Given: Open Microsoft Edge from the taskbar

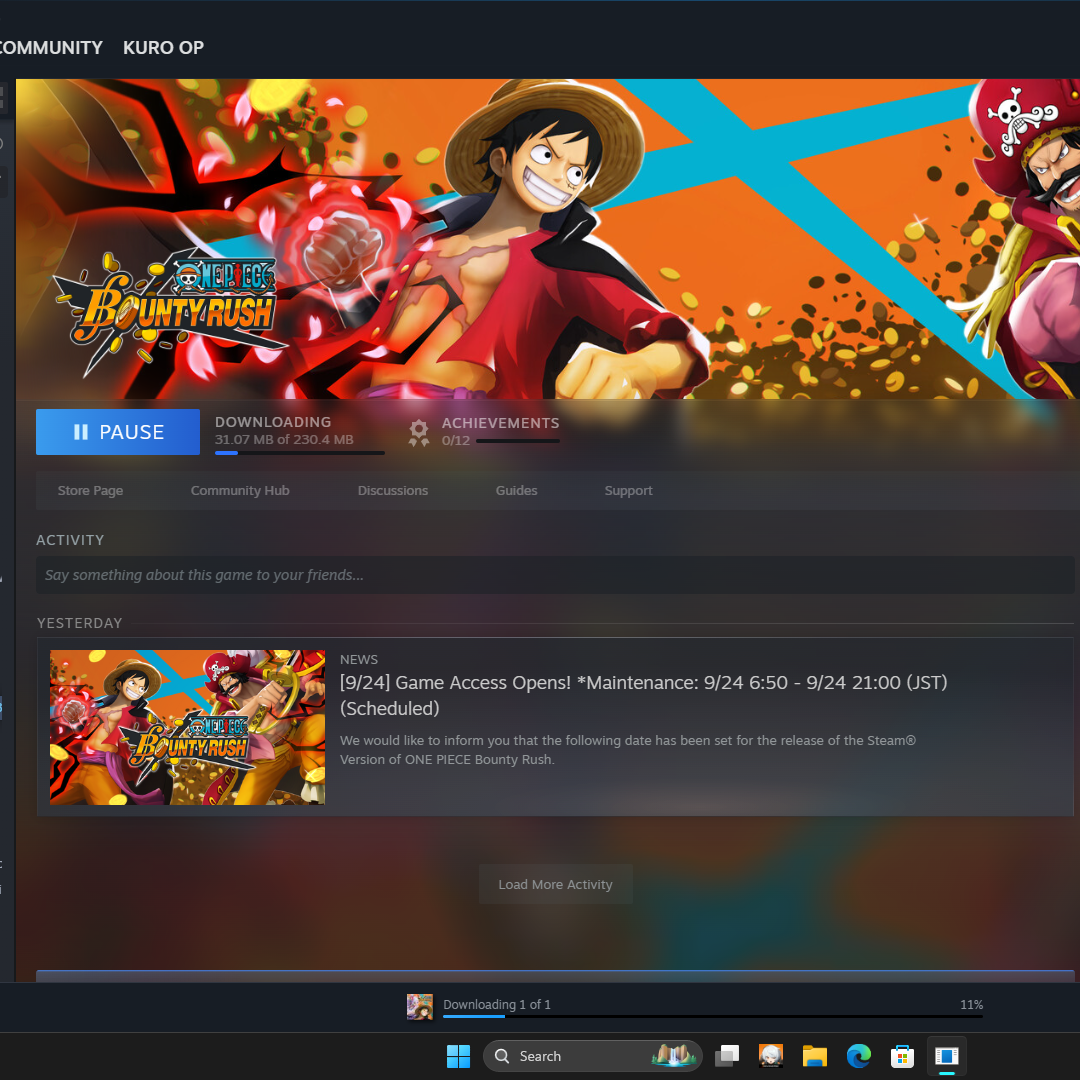Looking at the screenshot, I should pyautogui.click(x=858, y=1056).
